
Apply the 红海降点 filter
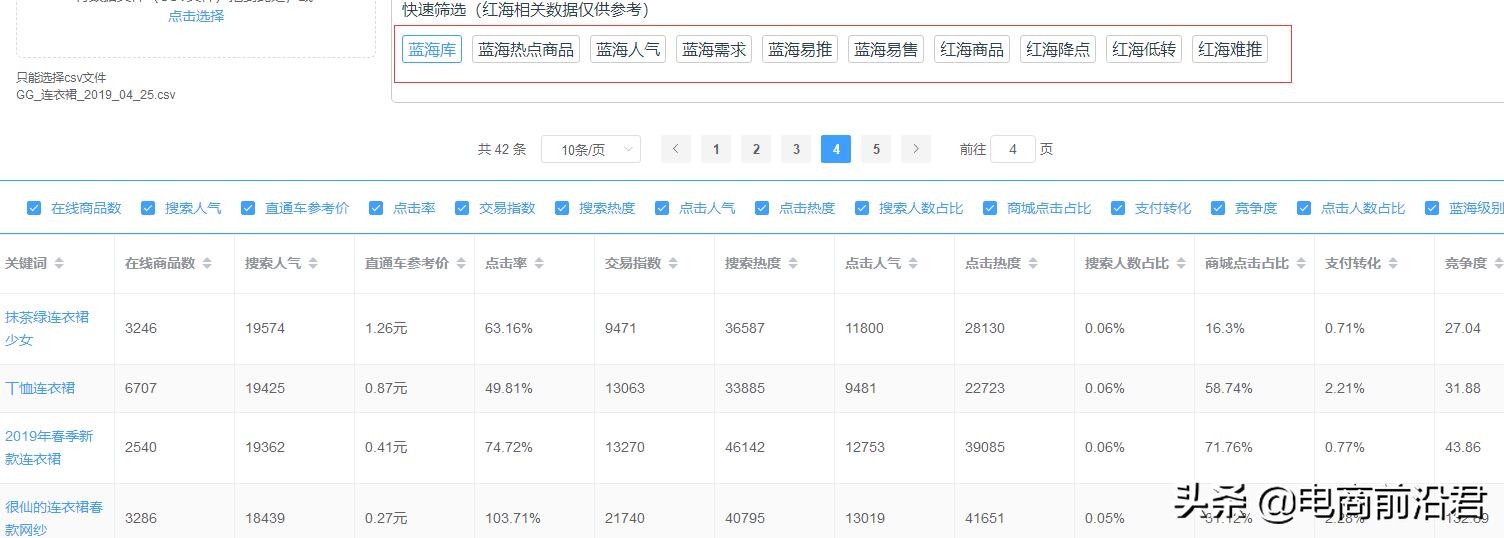click(x=1058, y=49)
